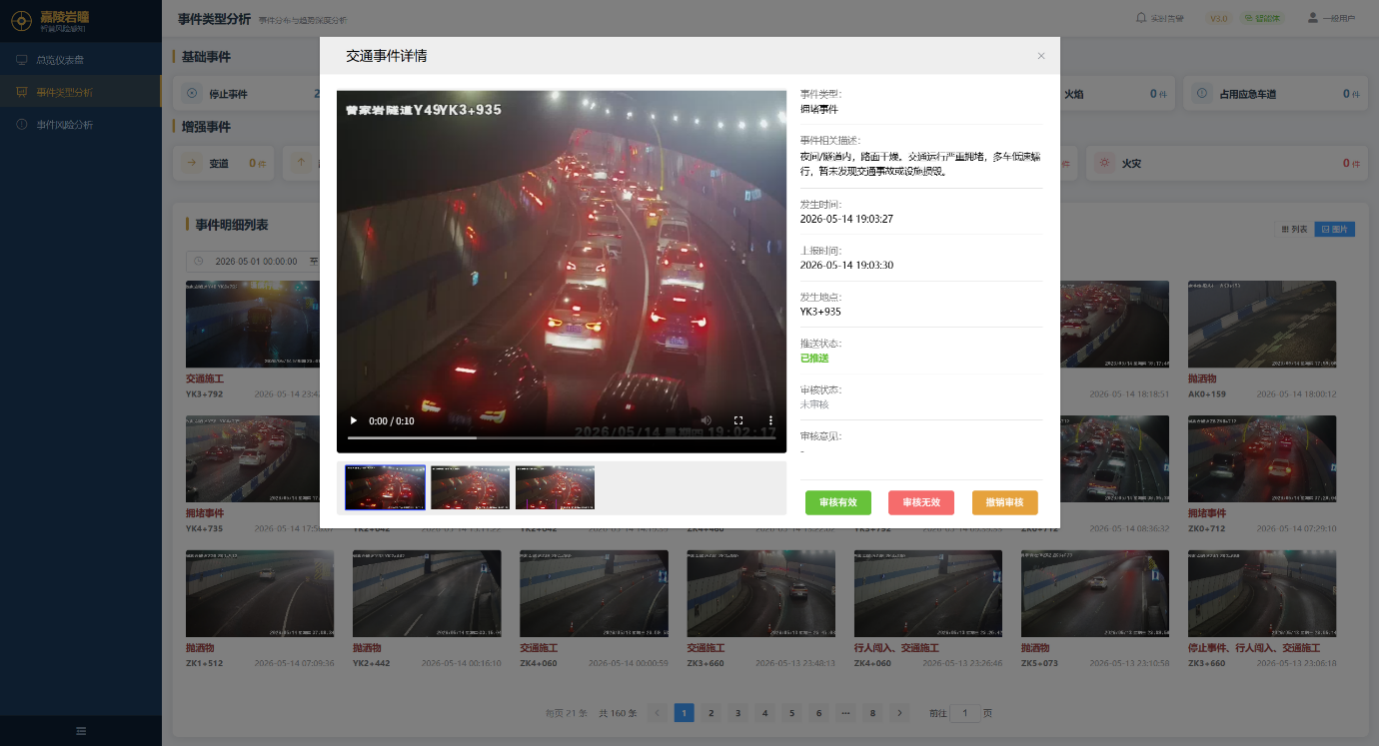1379x746 pixels.
Task: Collapse the sidebar with the hamburger icon
Action: click(x=81, y=731)
